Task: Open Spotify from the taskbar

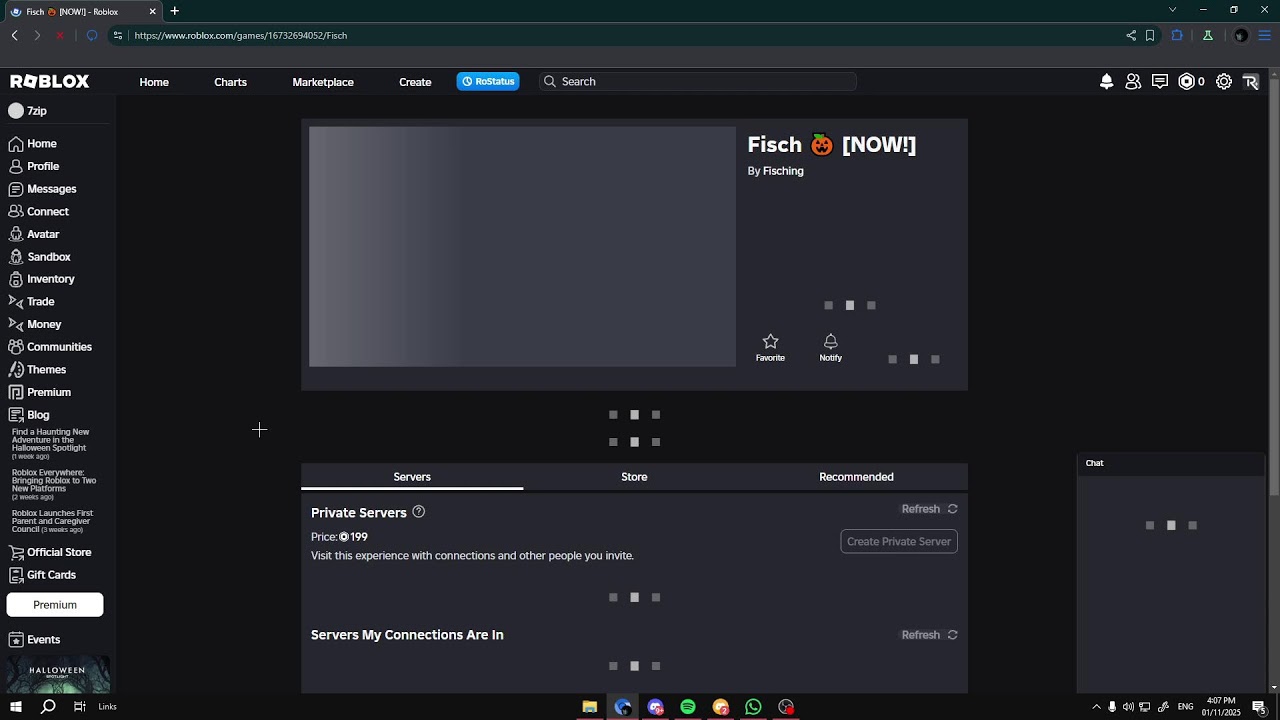Action: tap(688, 707)
